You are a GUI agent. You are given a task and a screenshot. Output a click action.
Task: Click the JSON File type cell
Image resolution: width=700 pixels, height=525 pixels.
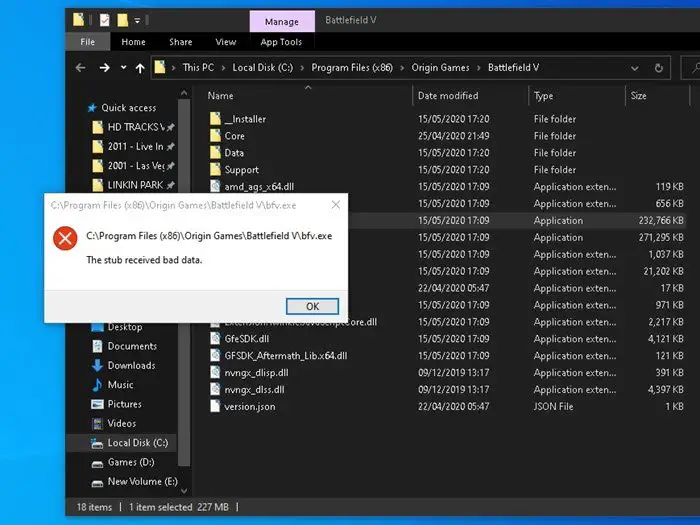[x=553, y=407]
